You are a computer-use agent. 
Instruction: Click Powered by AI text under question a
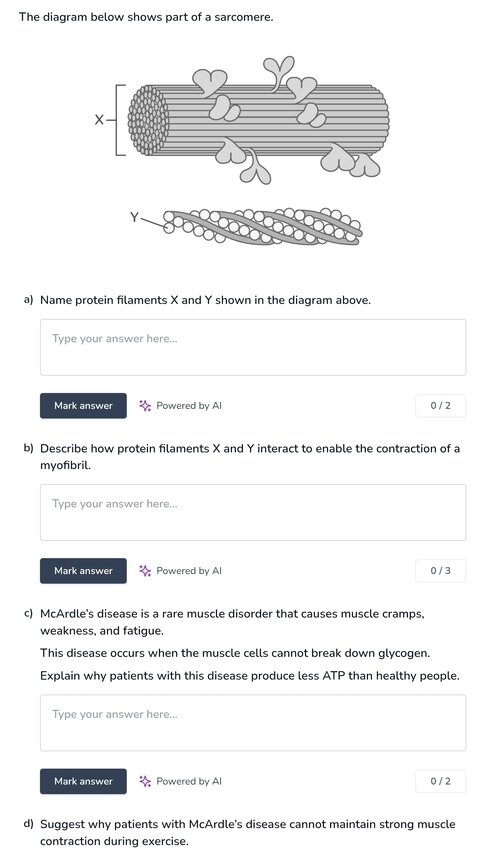point(189,405)
